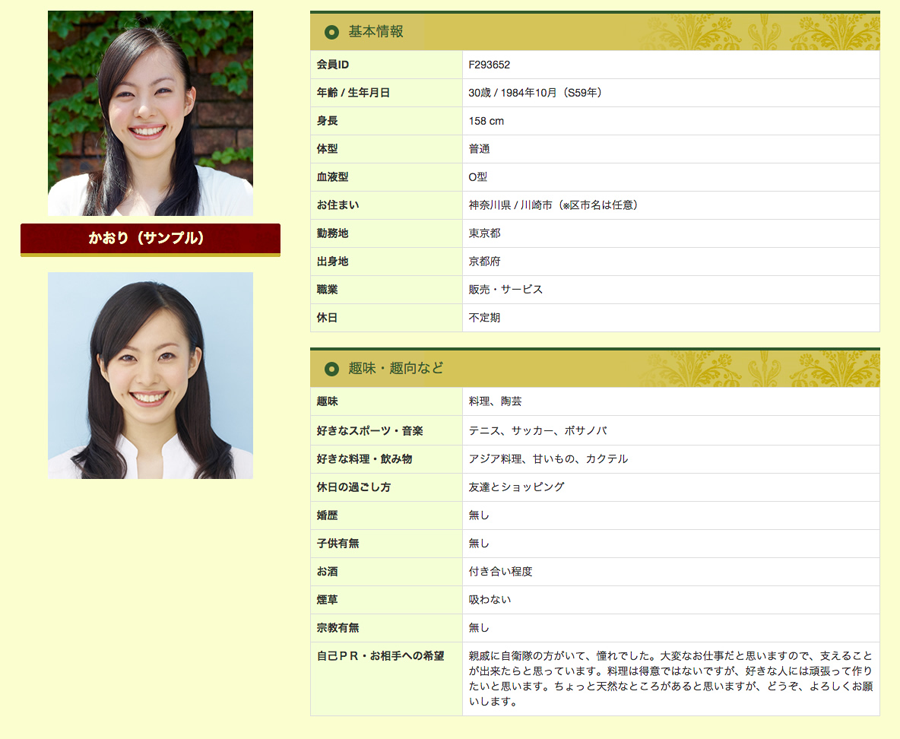Image resolution: width=900 pixels, height=739 pixels.
Task: Click the 料理、陶芸 hobby value
Action: coord(495,402)
